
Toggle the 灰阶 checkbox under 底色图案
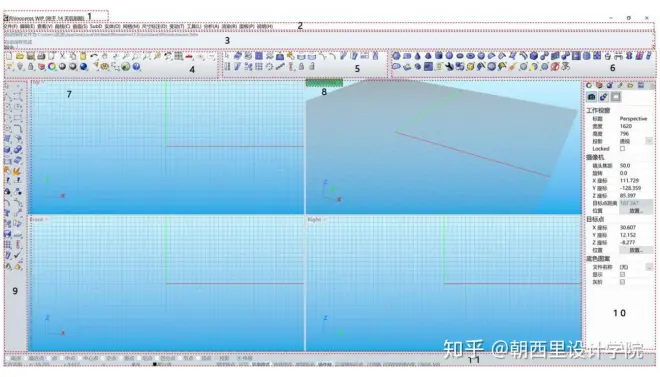pos(623,282)
